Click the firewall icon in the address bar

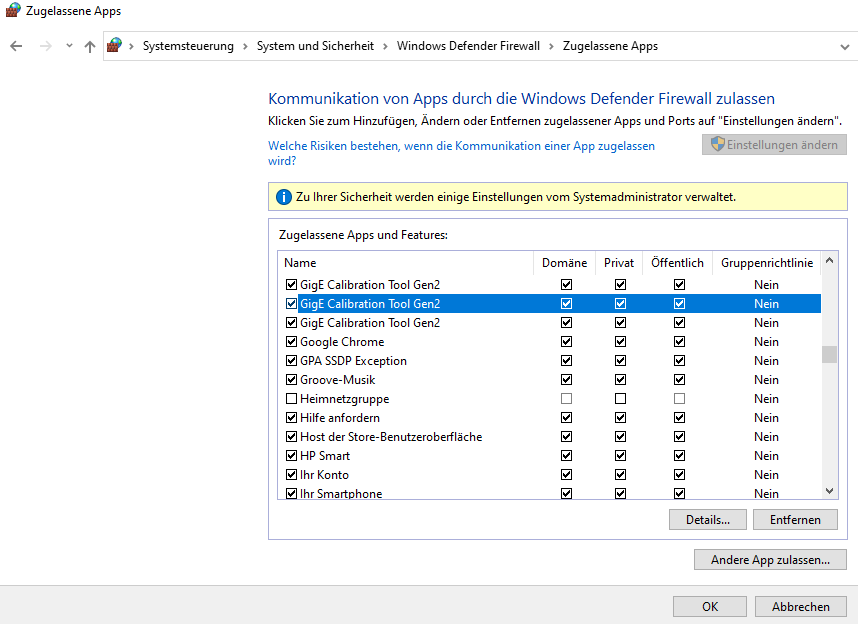116,46
